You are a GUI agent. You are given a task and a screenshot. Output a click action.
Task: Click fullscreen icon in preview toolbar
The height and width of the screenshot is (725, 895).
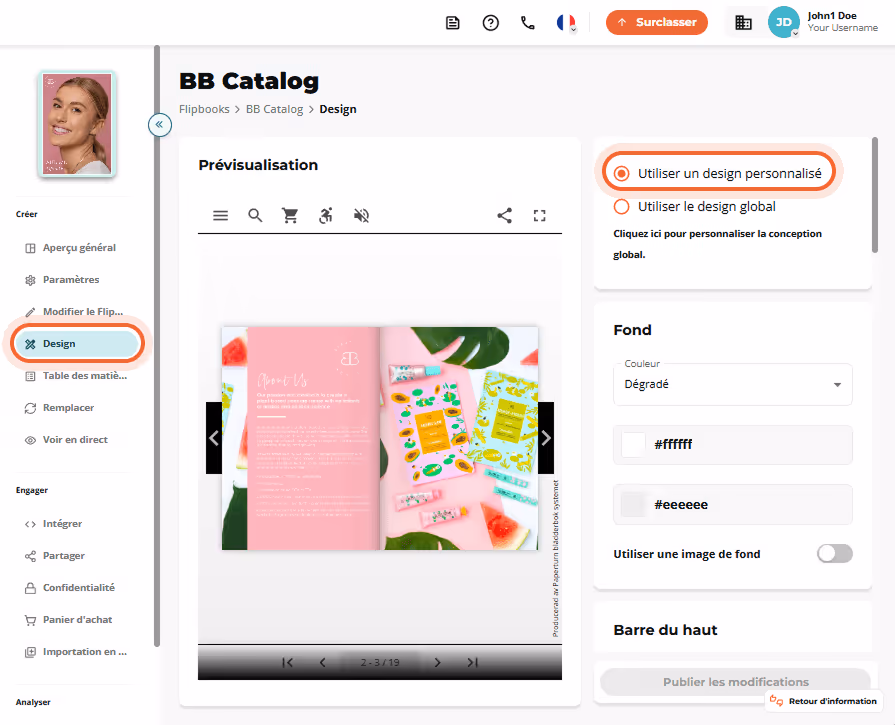coord(539,215)
